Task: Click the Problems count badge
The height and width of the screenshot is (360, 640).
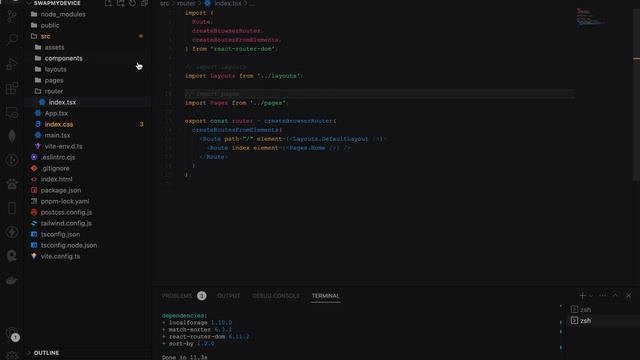Action: click(202, 296)
